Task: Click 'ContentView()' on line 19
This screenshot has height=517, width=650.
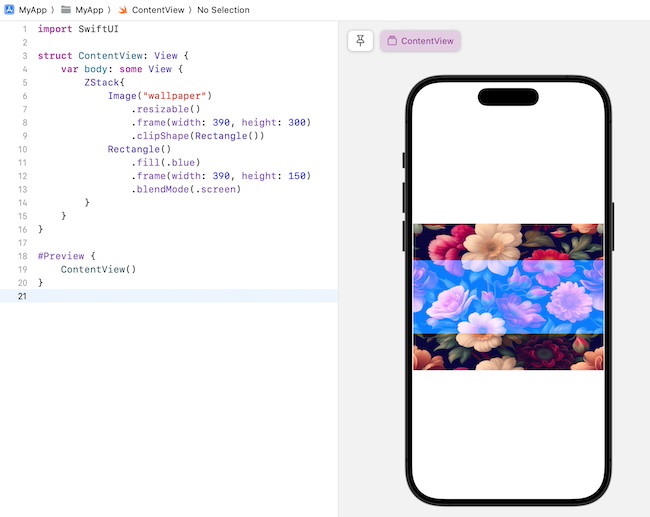Action: point(98,269)
